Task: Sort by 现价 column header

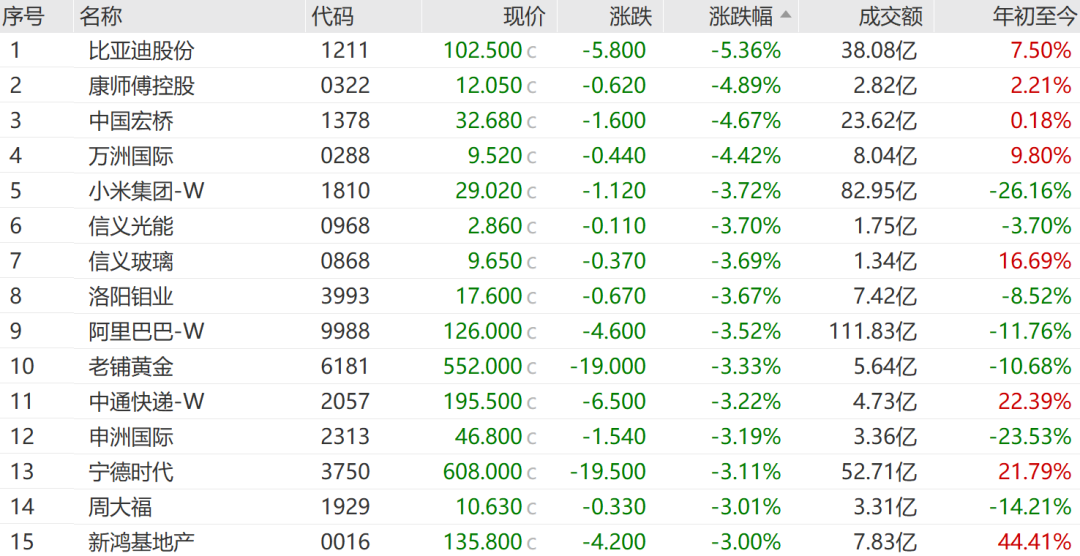Action: pos(525,16)
